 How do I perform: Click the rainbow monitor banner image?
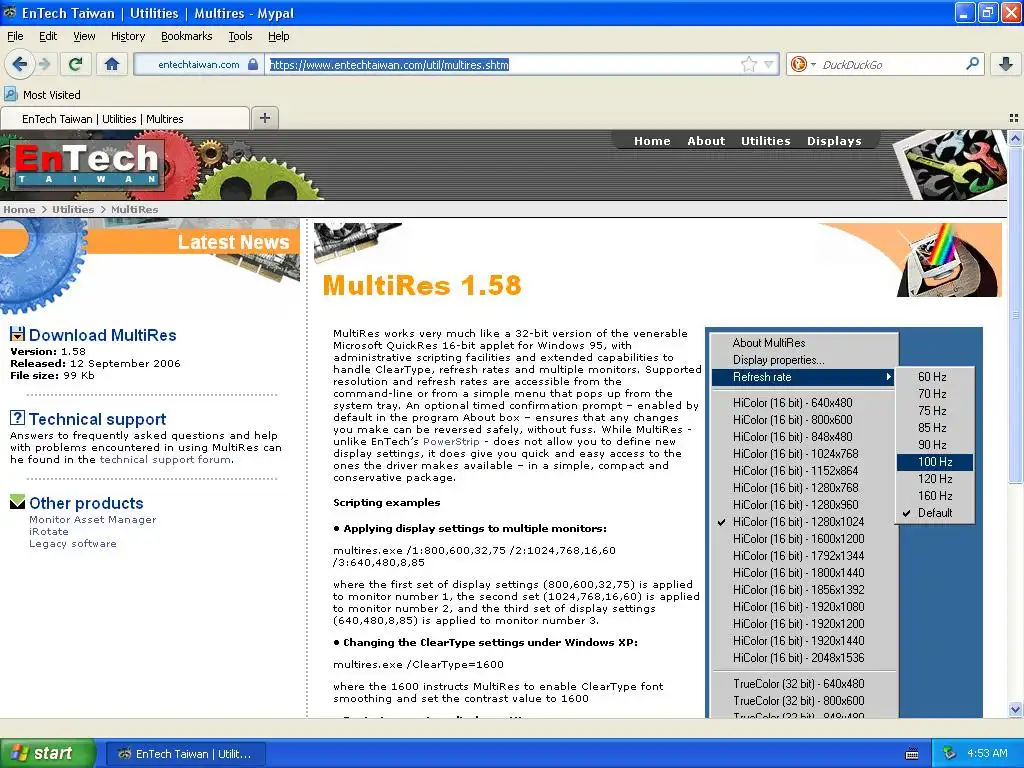(949, 260)
